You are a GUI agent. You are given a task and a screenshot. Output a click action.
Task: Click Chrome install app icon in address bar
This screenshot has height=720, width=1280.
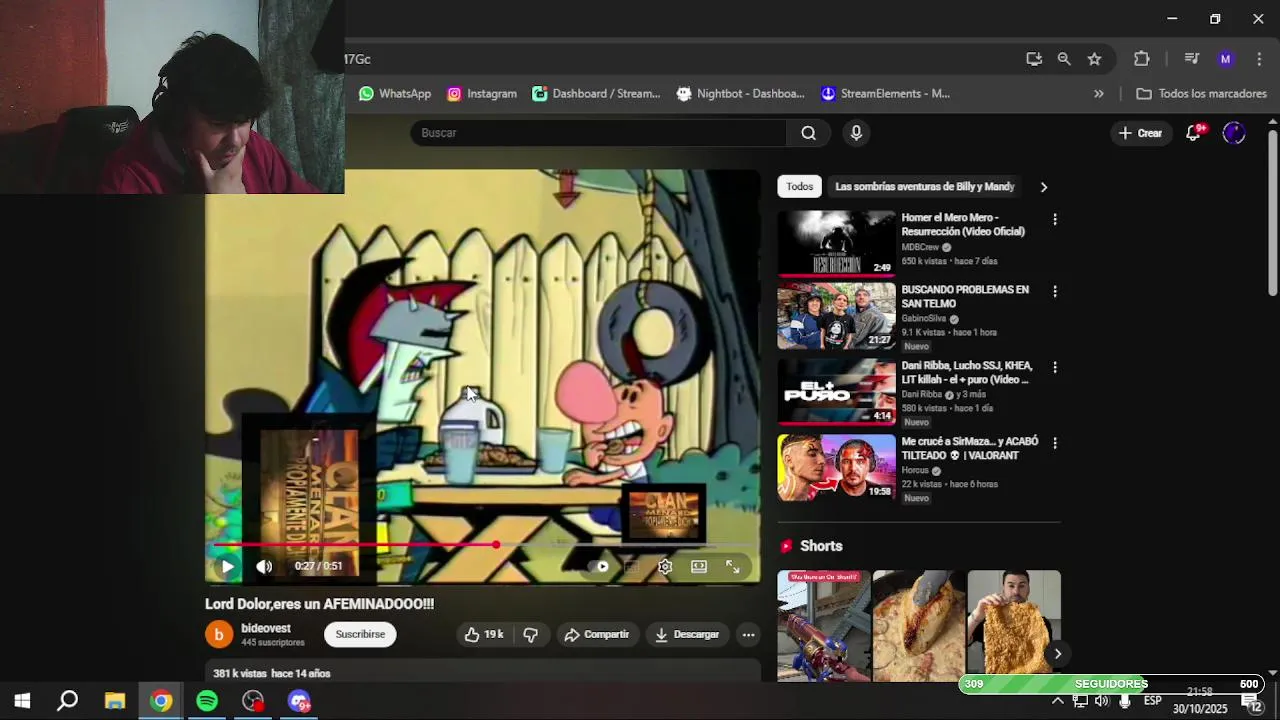(x=1034, y=59)
